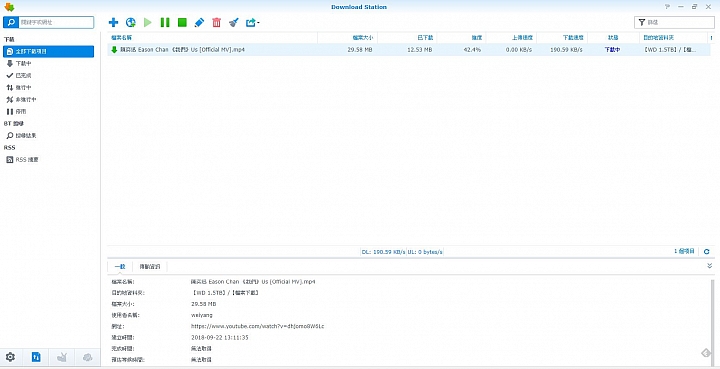This screenshot has height=369, width=720.
Task: Click the 42.4% progress cell
Action: [x=472, y=50]
